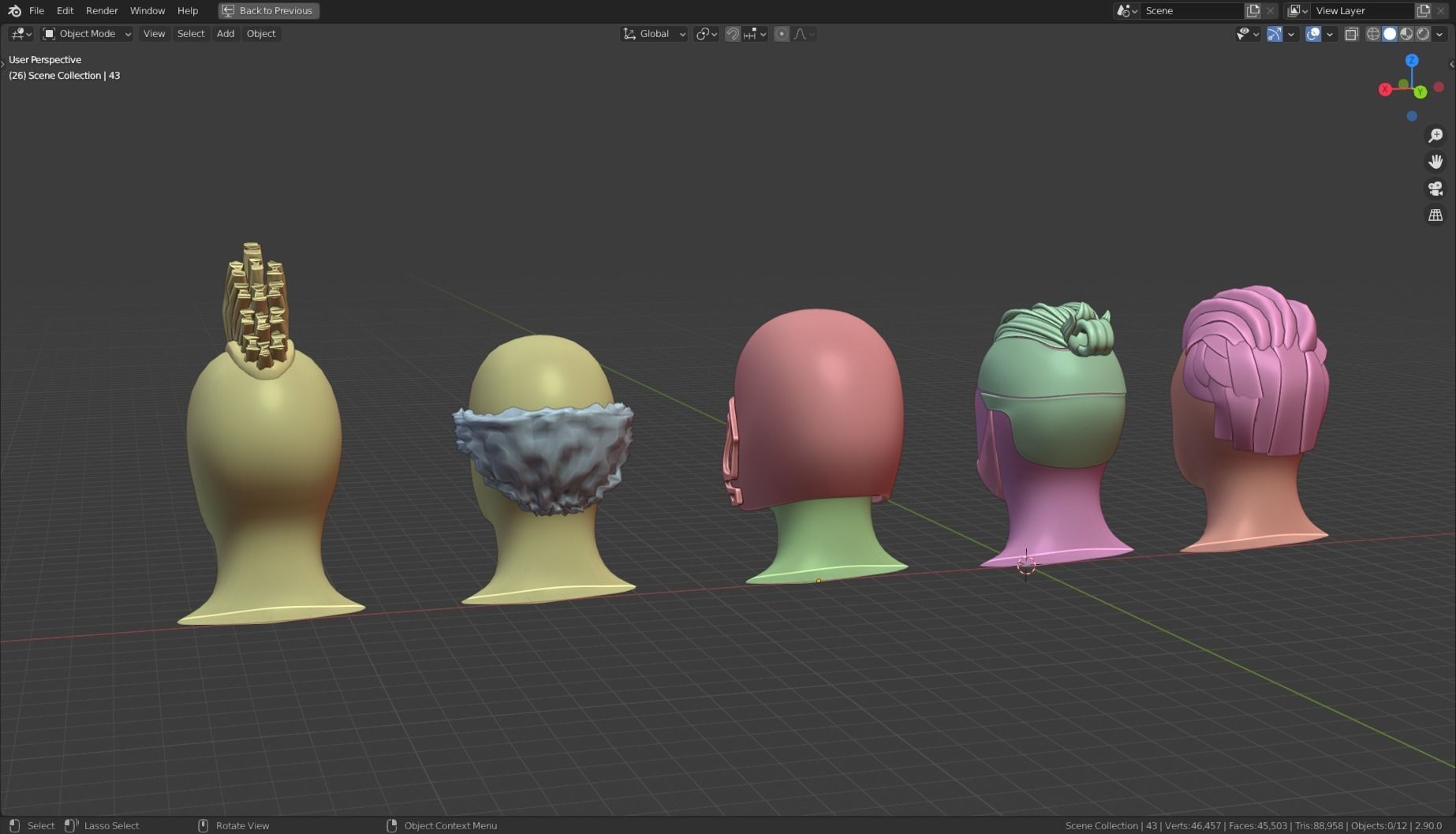This screenshot has height=834, width=1456.
Task: Toggle viewport gizmos display
Action: (x=1274, y=34)
